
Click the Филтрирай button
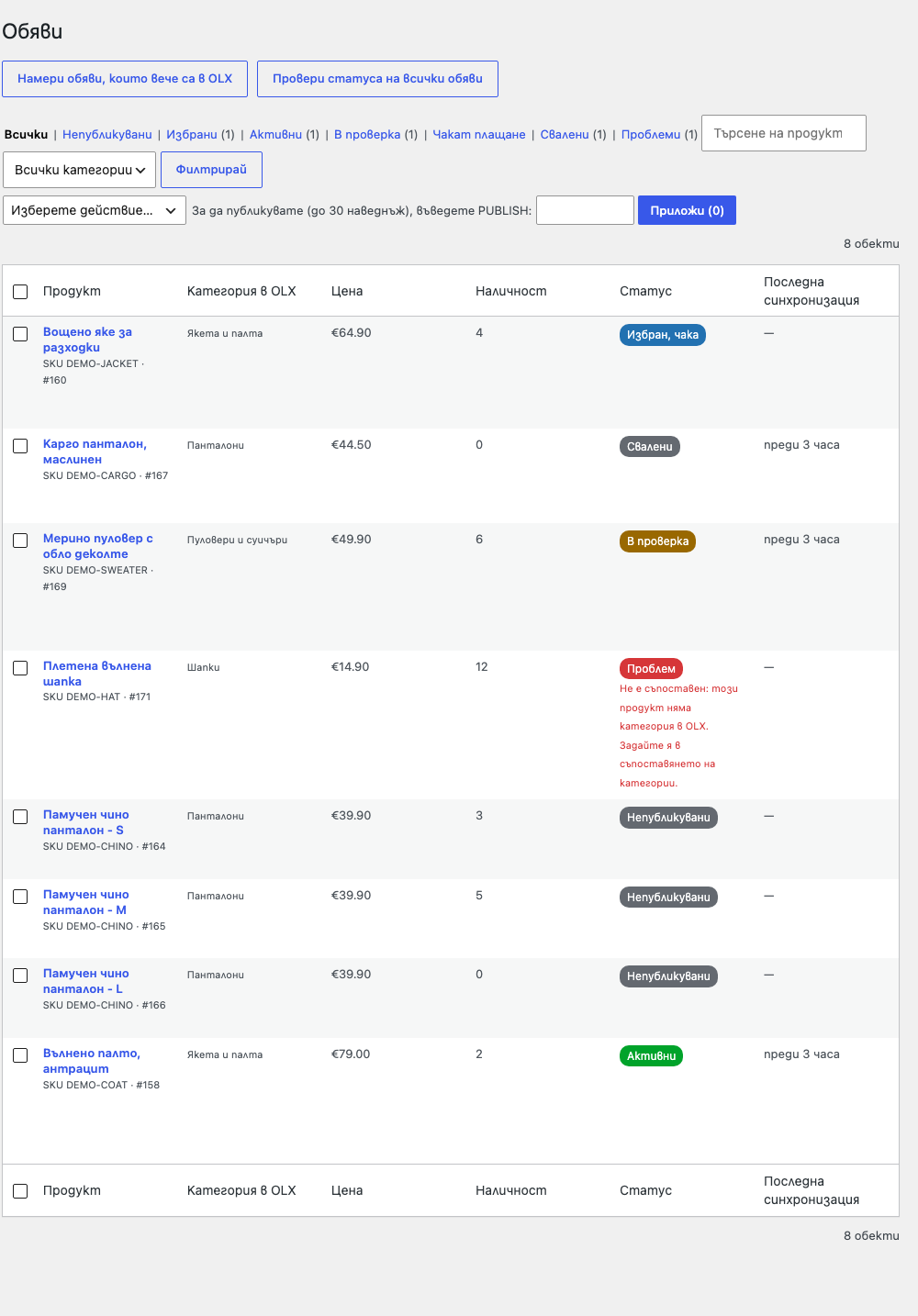(211, 170)
